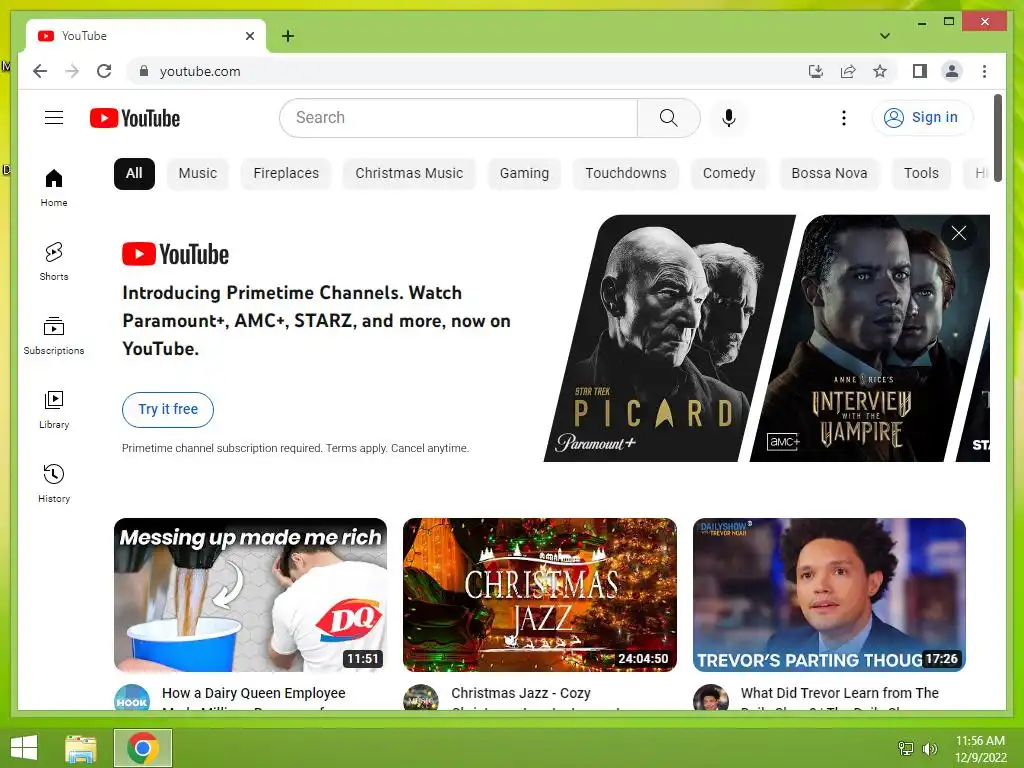This screenshot has width=1024, height=768.
Task: Click the Sign in button
Action: [x=921, y=118]
